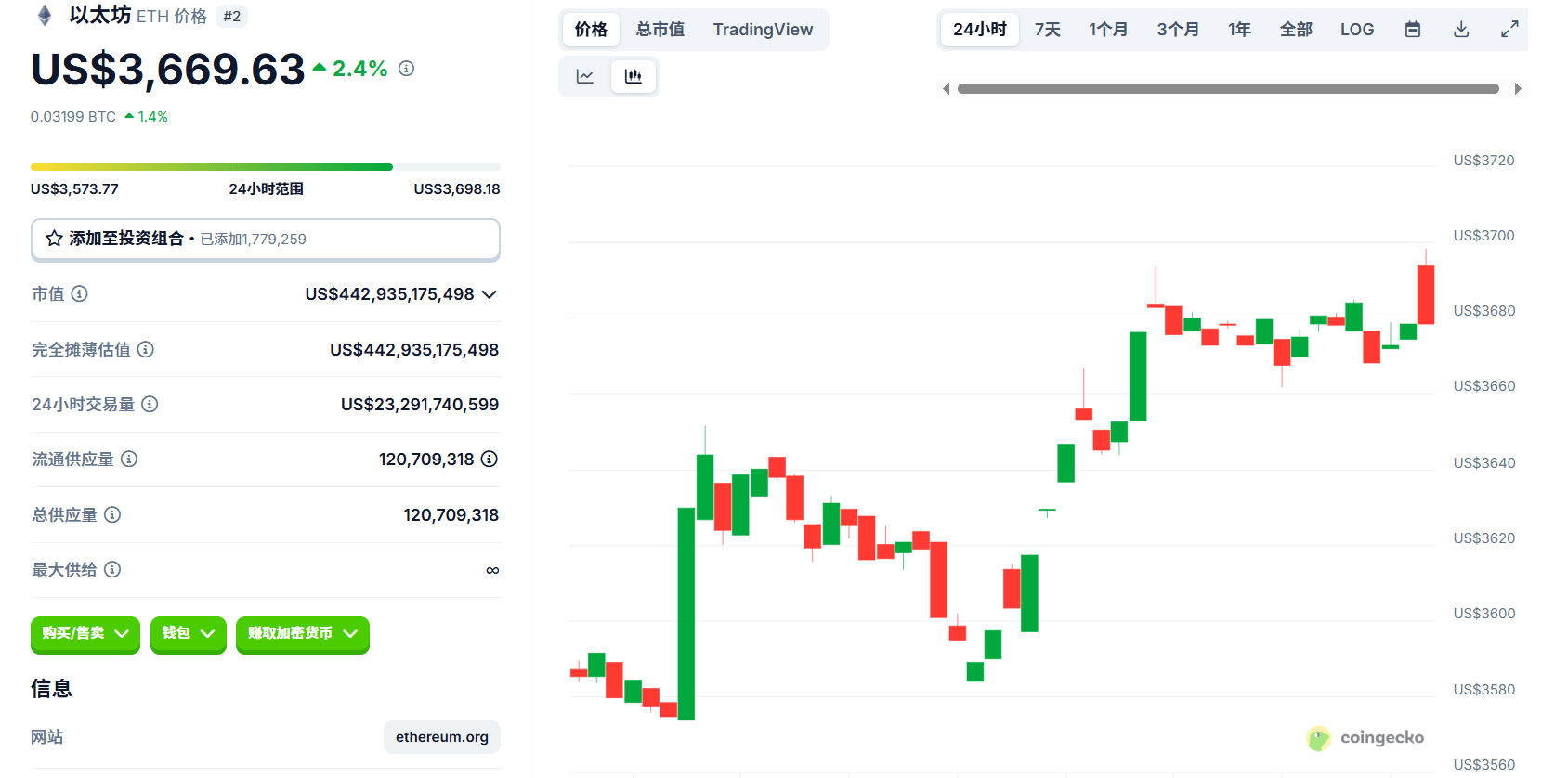1568x778 pixels.
Task: Click price US$3,669.63
Action: [168, 70]
